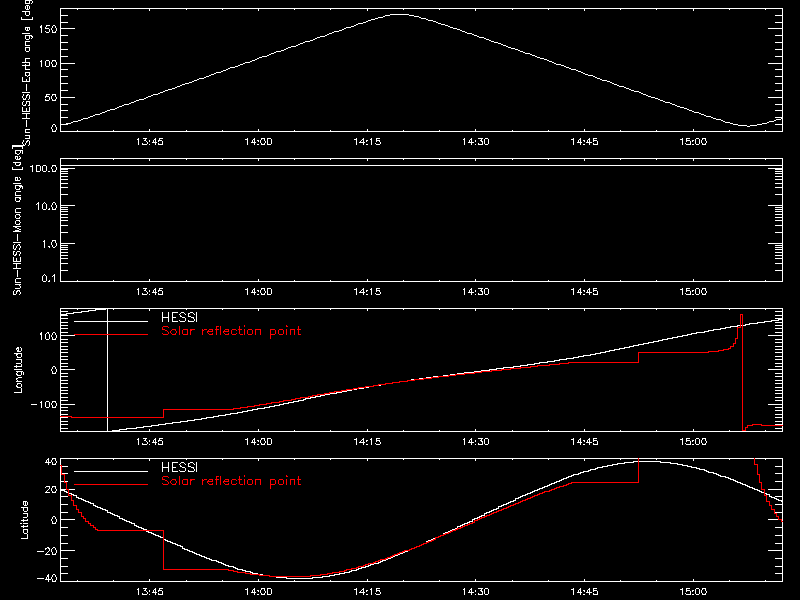Click 14:45 time label under Latitude plot
Screen dimensions: 800x600
coord(585,592)
